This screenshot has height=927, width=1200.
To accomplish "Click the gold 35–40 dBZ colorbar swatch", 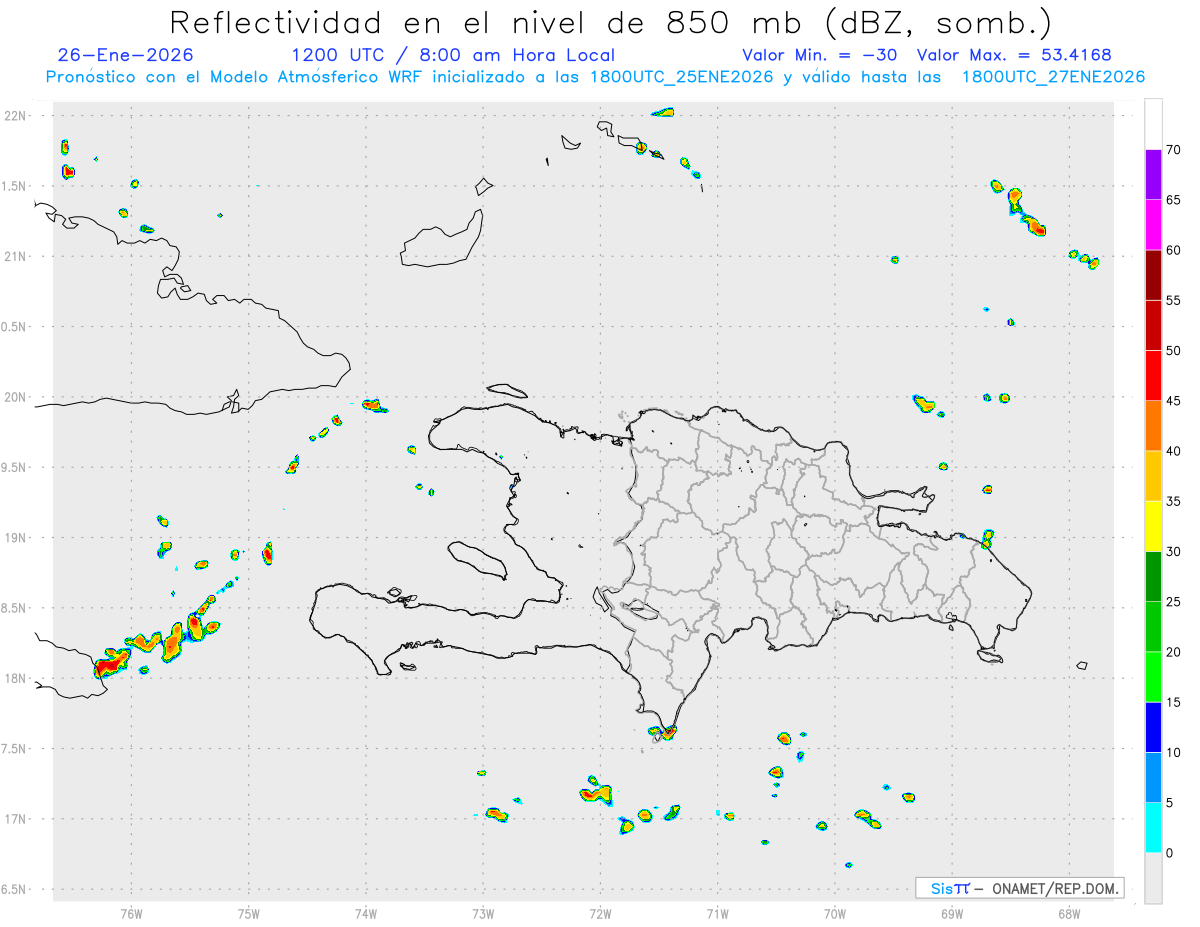I will [1153, 476].
